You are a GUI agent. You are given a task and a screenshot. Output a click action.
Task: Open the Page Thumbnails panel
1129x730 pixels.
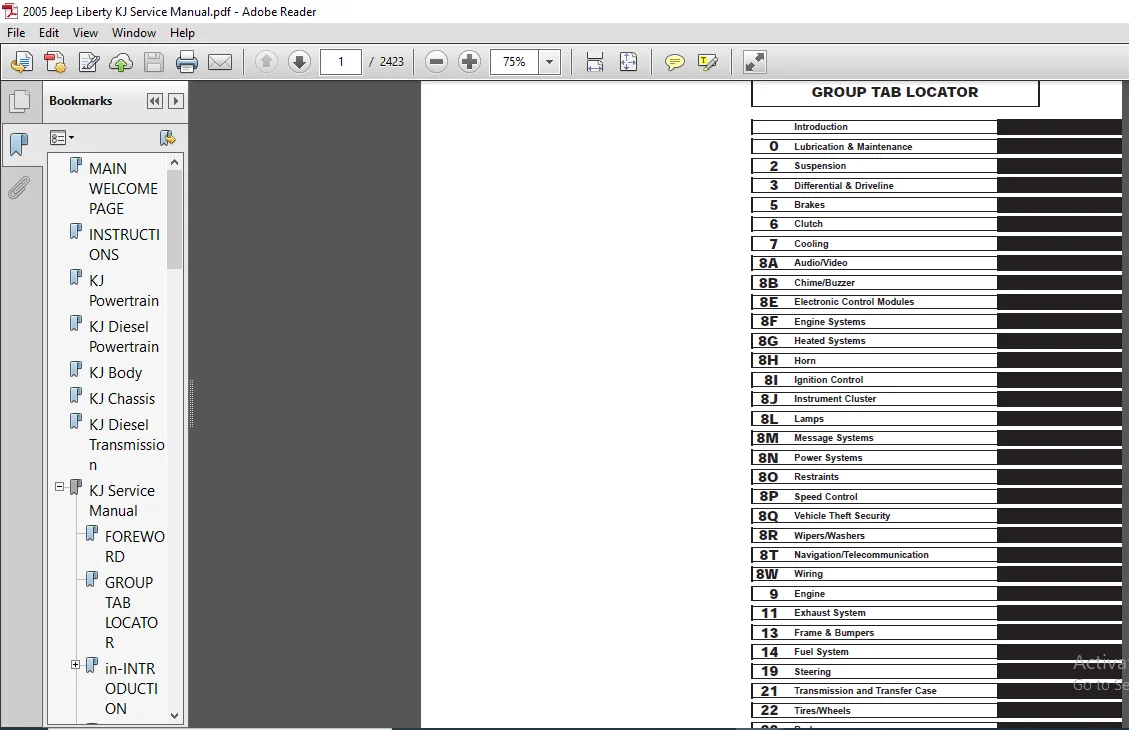point(19,102)
